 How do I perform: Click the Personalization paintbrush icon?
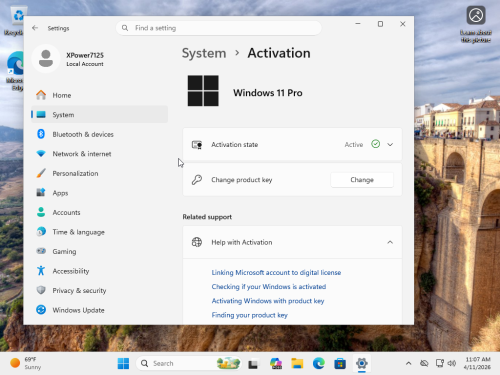tap(41, 173)
